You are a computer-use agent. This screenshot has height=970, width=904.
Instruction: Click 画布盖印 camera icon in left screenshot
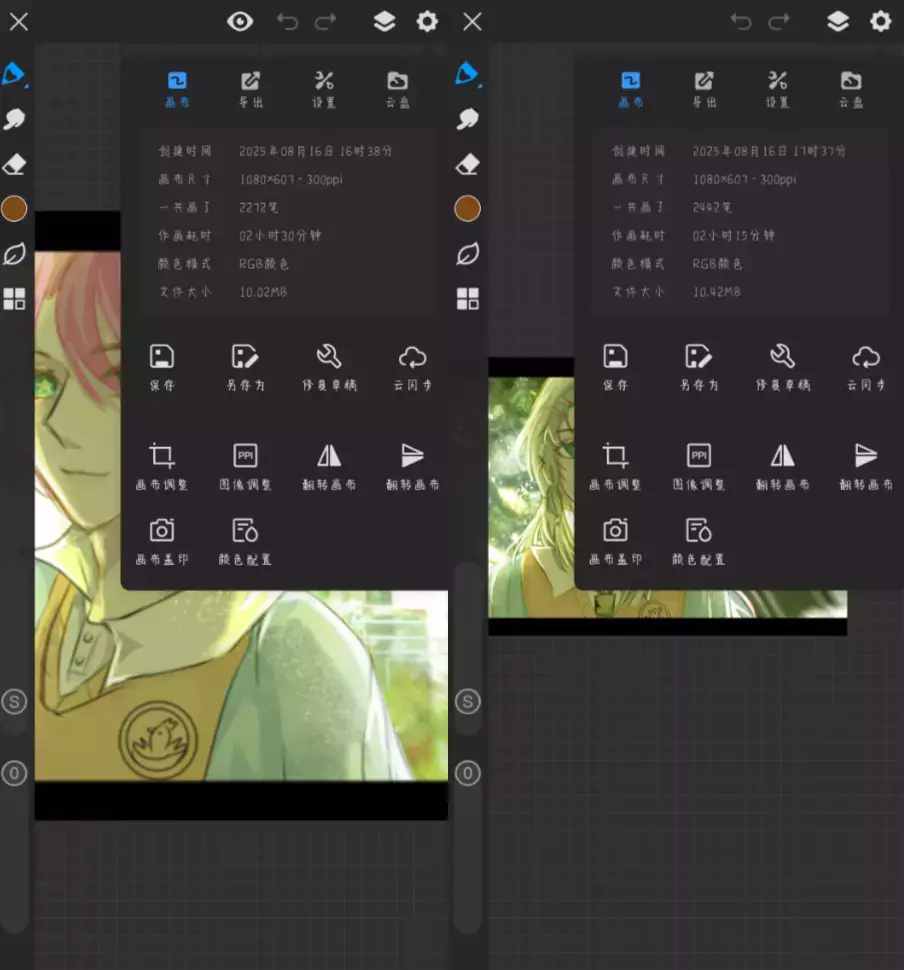coord(162,543)
